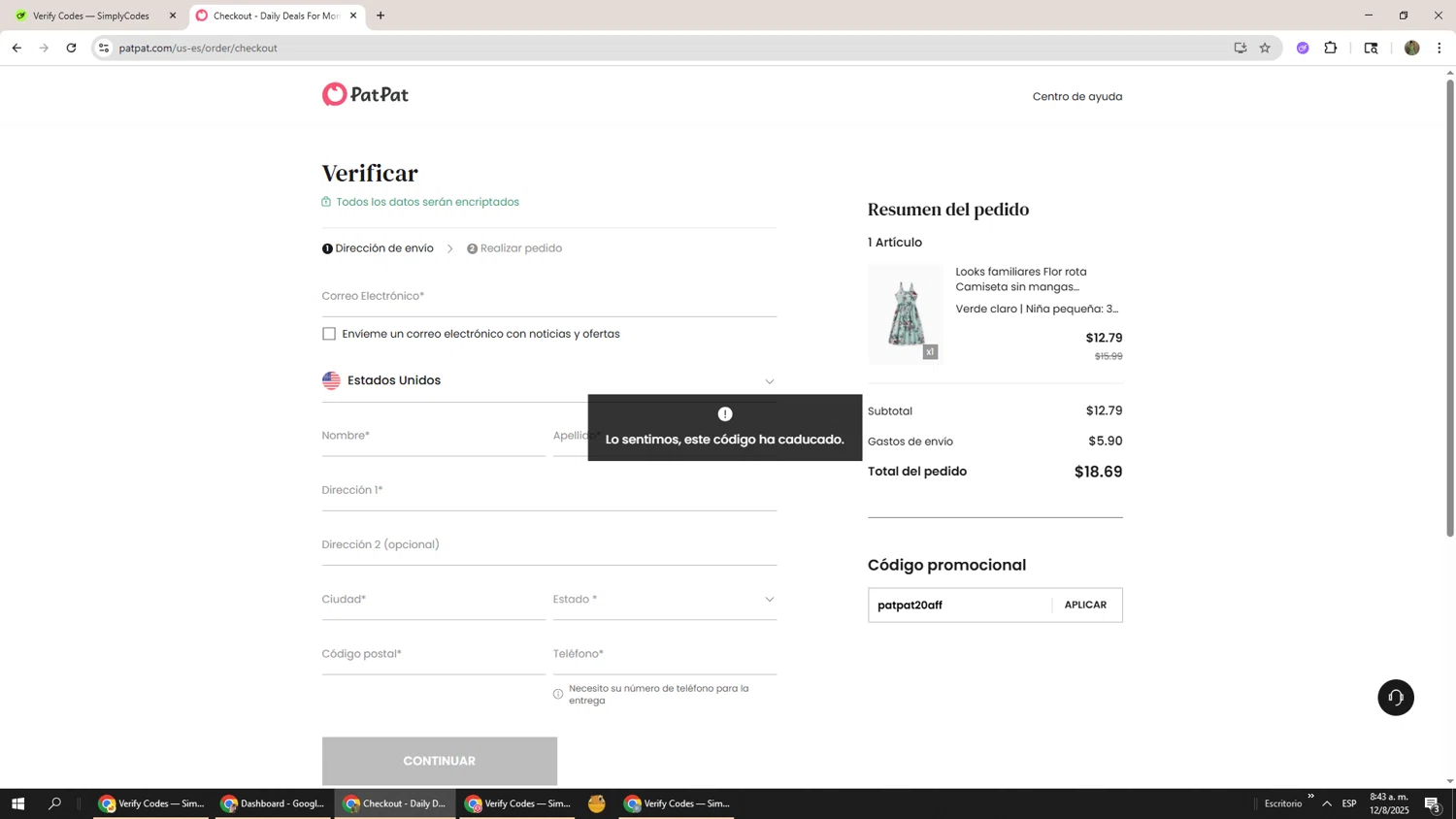Image resolution: width=1456 pixels, height=819 pixels.
Task: Select the Checkout Daily Deals tab
Action: coord(276,16)
